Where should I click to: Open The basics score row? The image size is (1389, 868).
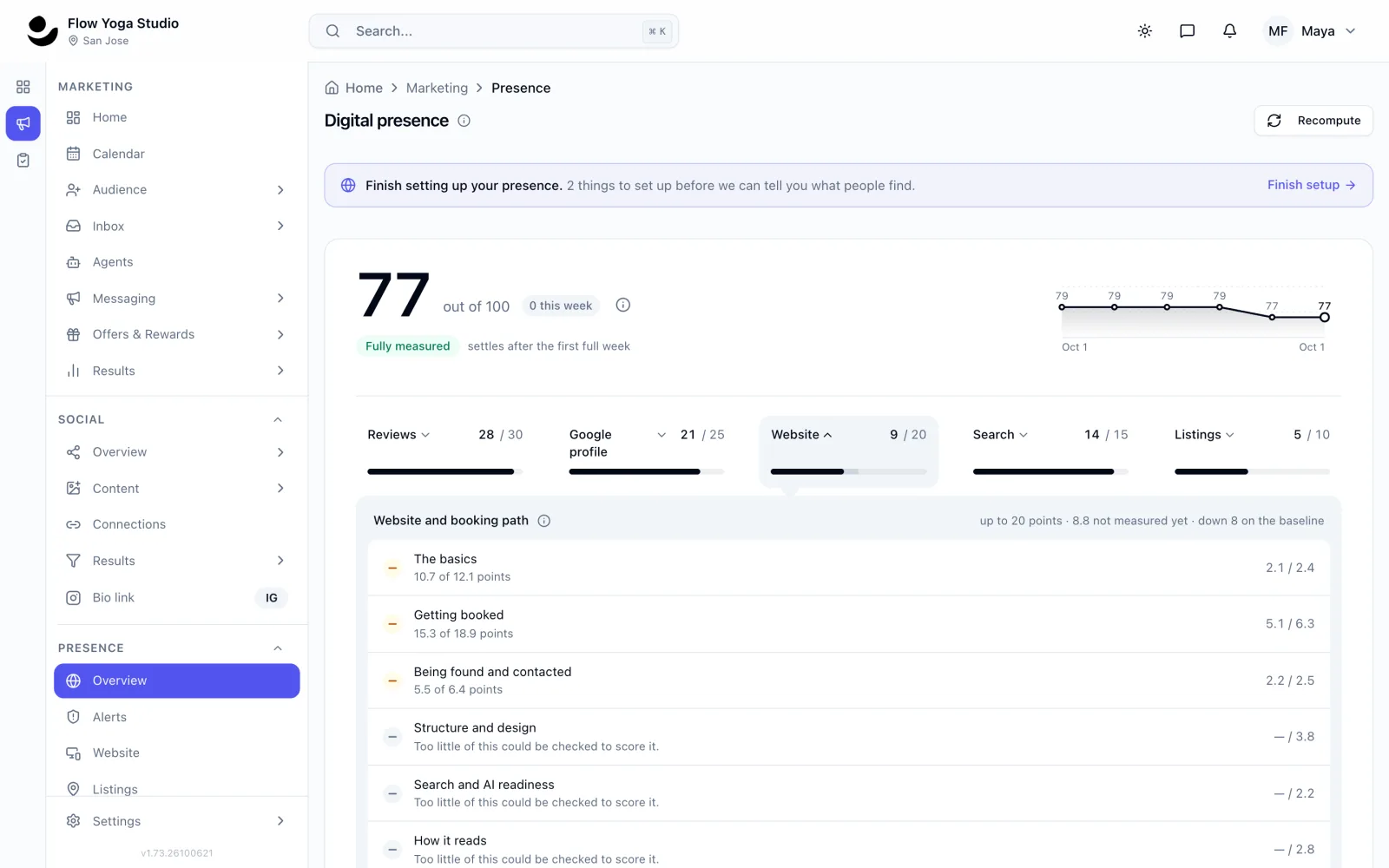coord(848,568)
